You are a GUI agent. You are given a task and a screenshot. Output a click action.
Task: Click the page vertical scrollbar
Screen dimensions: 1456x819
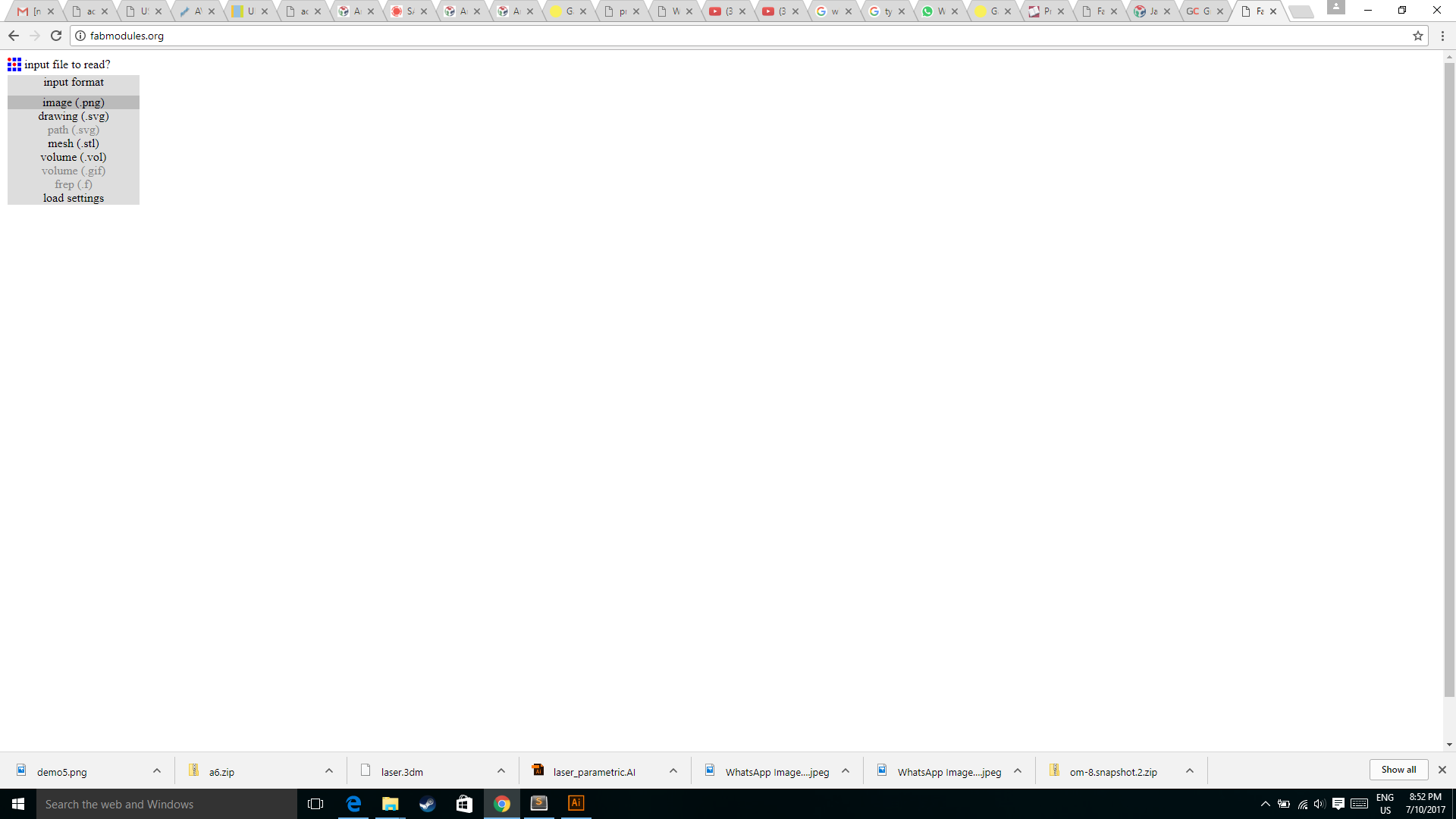click(1449, 379)
